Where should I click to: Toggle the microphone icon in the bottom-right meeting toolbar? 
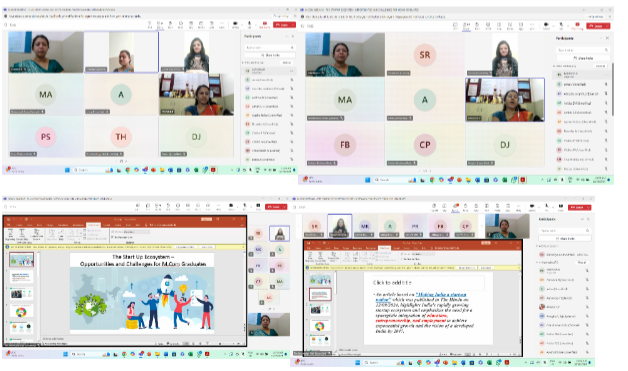click(x=546, y=207)
